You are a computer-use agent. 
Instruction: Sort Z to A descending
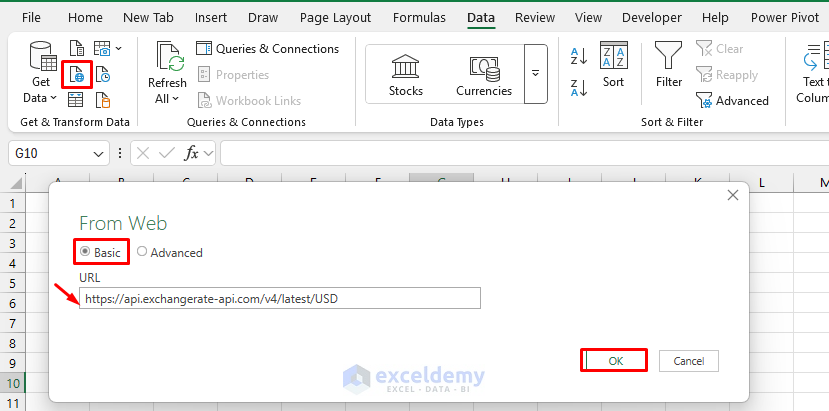pos(579,88)
